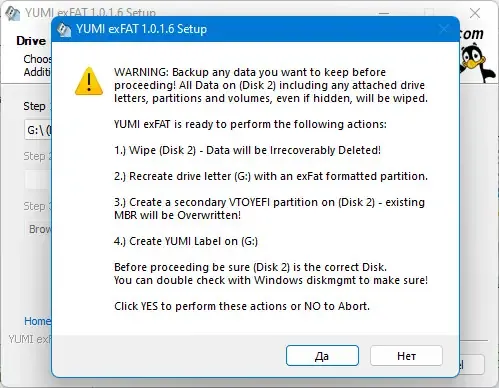
Task: Click the blue dialog title bar text
Action: pyautogui.click(x=141, y=29)
